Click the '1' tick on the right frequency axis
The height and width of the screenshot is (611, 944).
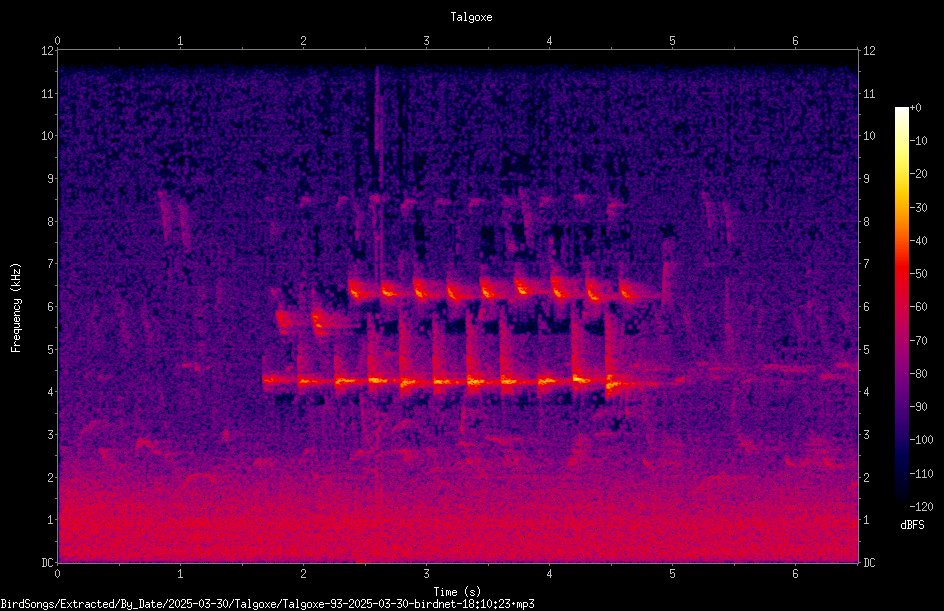pyautogui.click(x=866, y=520)
